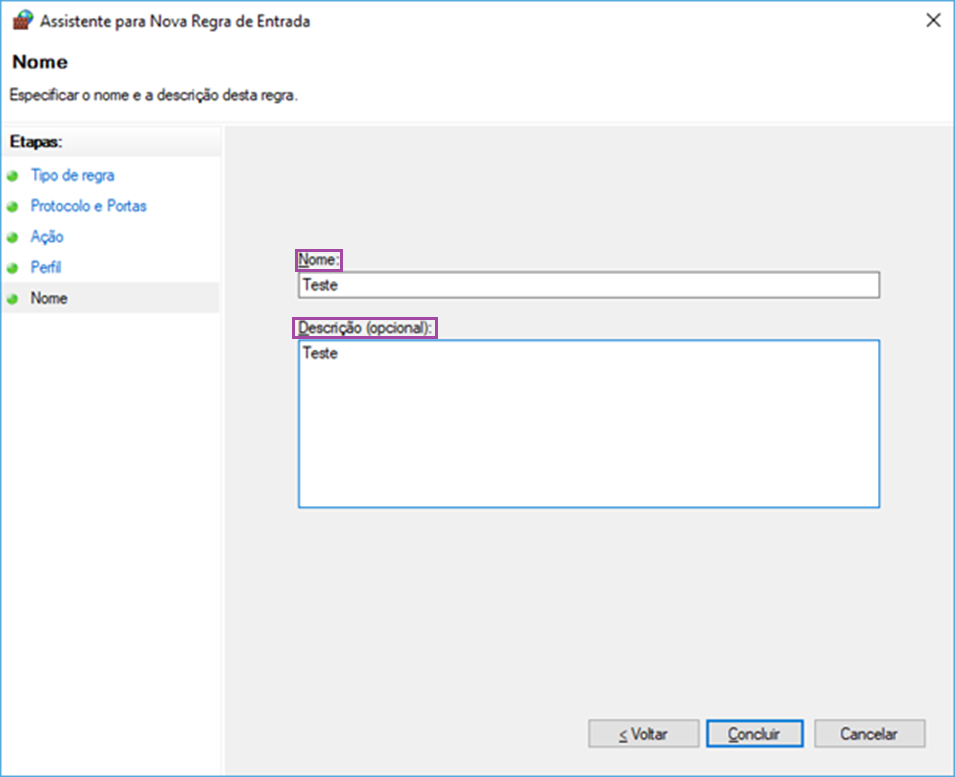Go to the Tipo de regra step

72,175
